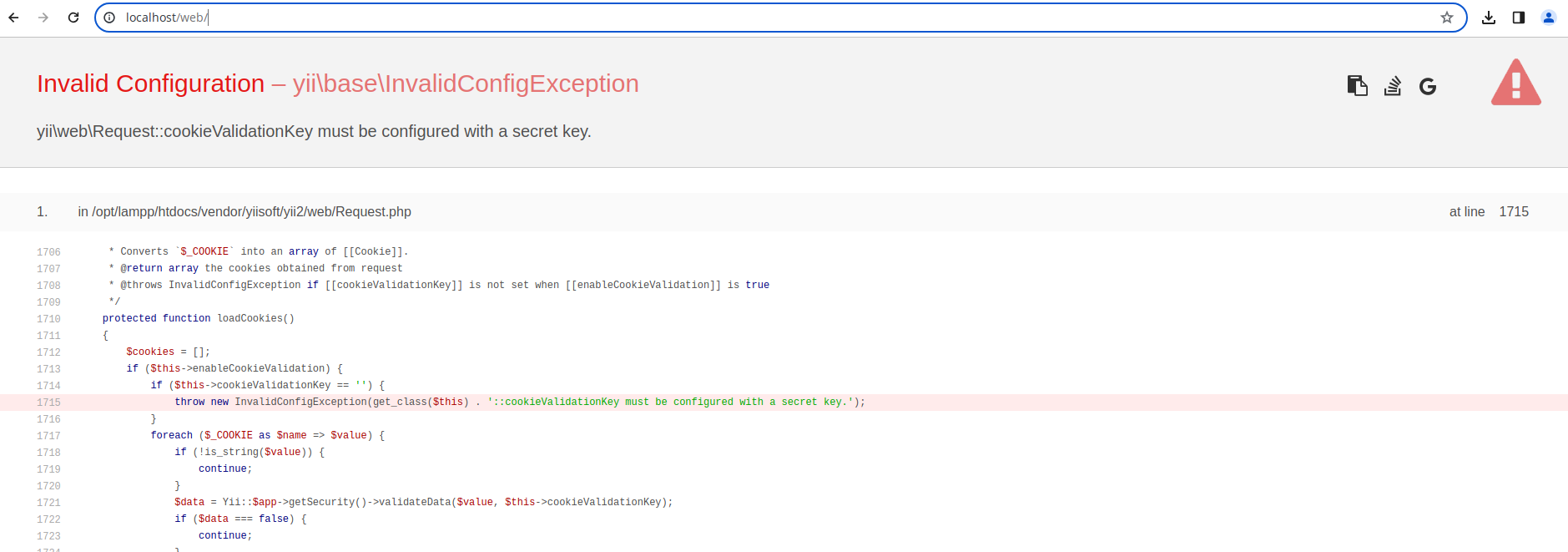Search error on Stack Overflow icon
The width and height of the screenshot is (1568, 552).
coord(1393,86)
